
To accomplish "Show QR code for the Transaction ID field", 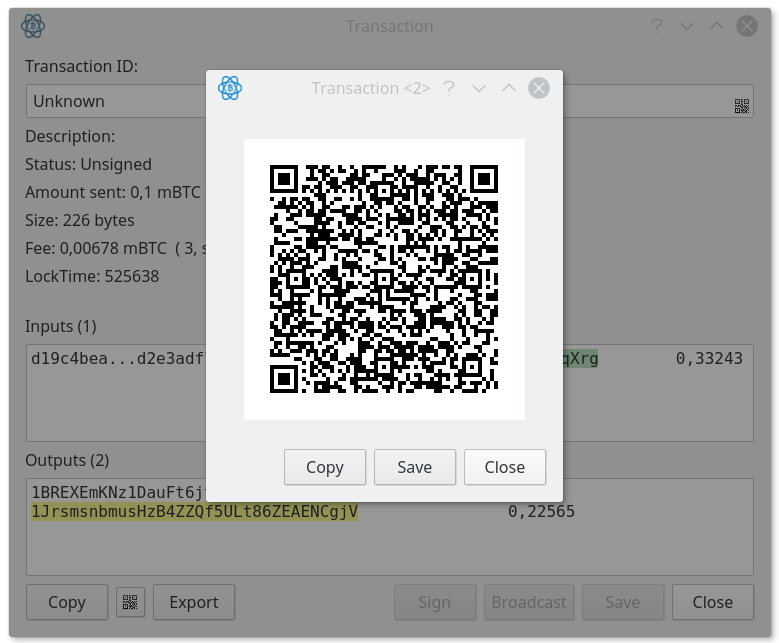I will 742,106.
